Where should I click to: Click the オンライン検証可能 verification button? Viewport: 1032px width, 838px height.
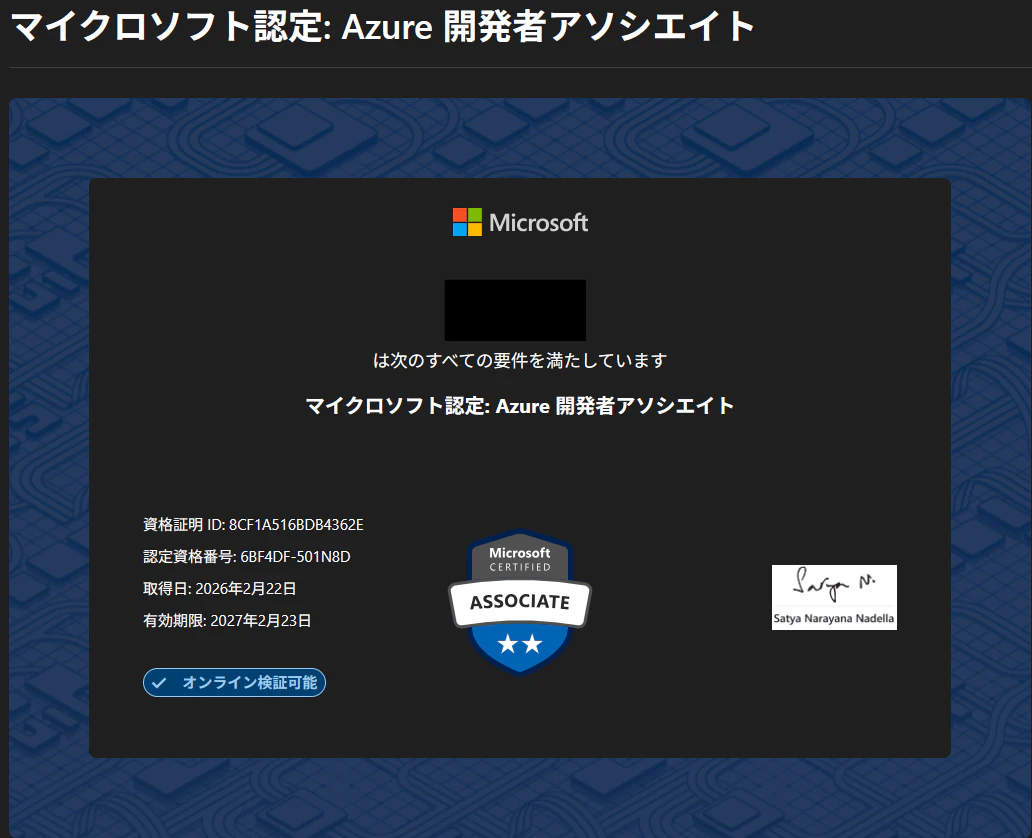pos(234,683)
